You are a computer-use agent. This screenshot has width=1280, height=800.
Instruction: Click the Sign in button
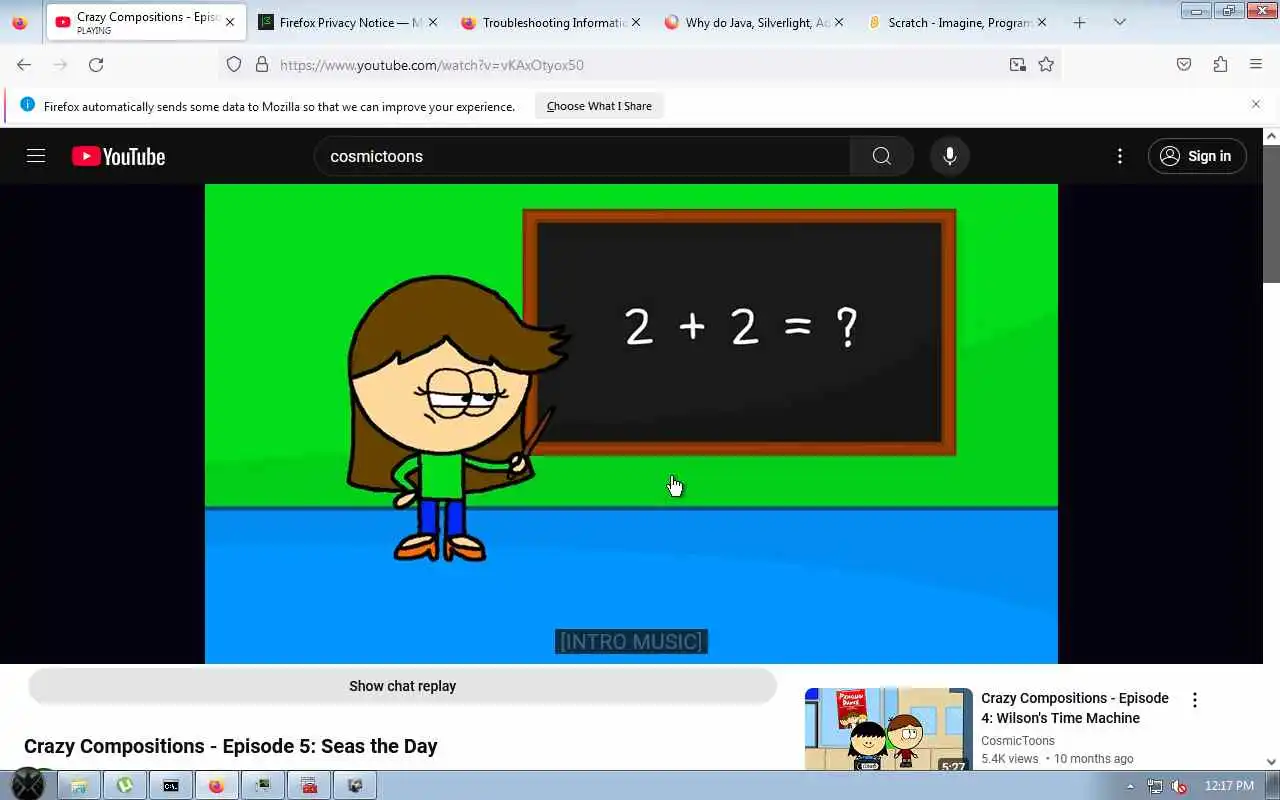[1197, 156]
